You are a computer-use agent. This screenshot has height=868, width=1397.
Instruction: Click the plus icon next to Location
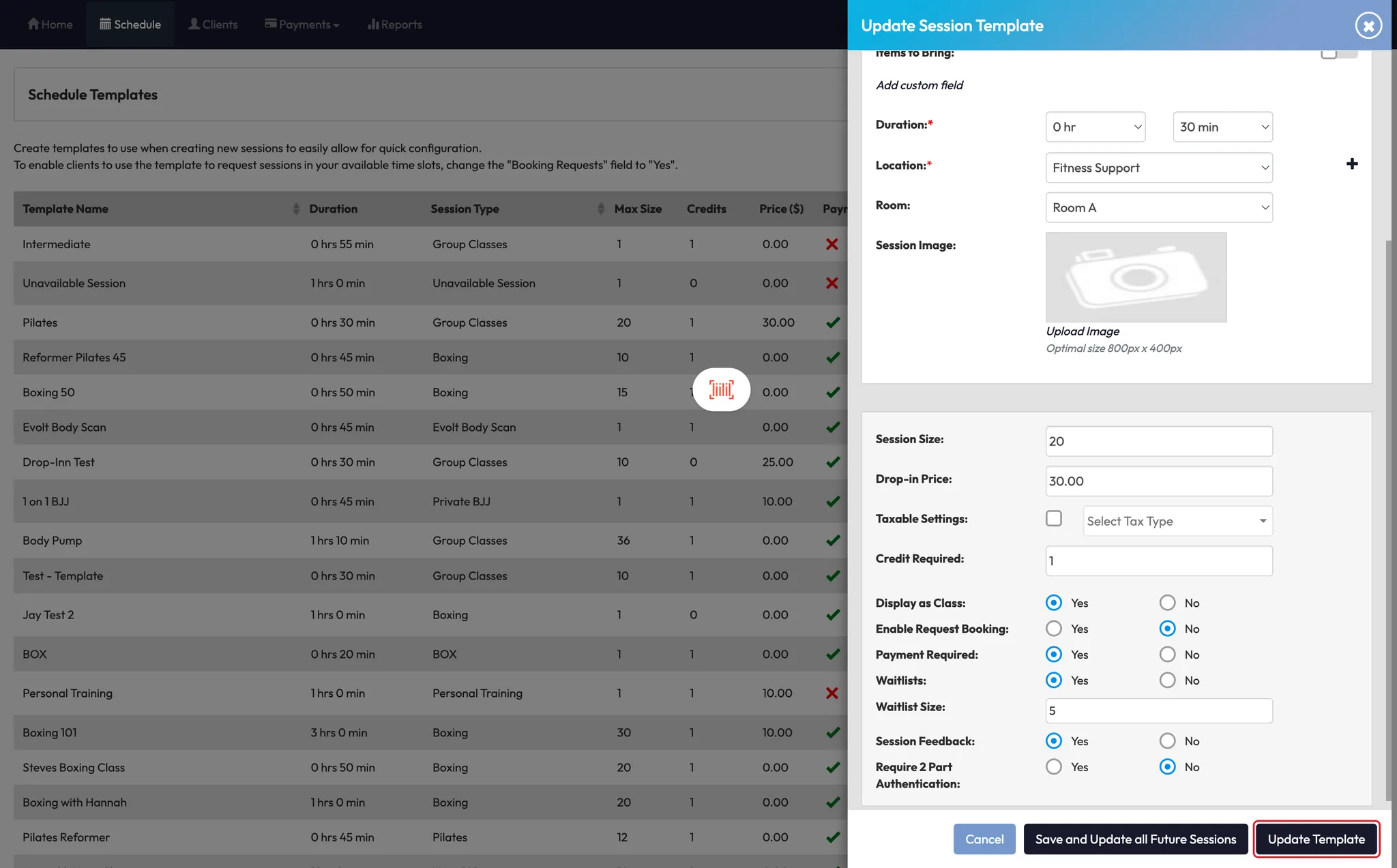click(1351, 164)
